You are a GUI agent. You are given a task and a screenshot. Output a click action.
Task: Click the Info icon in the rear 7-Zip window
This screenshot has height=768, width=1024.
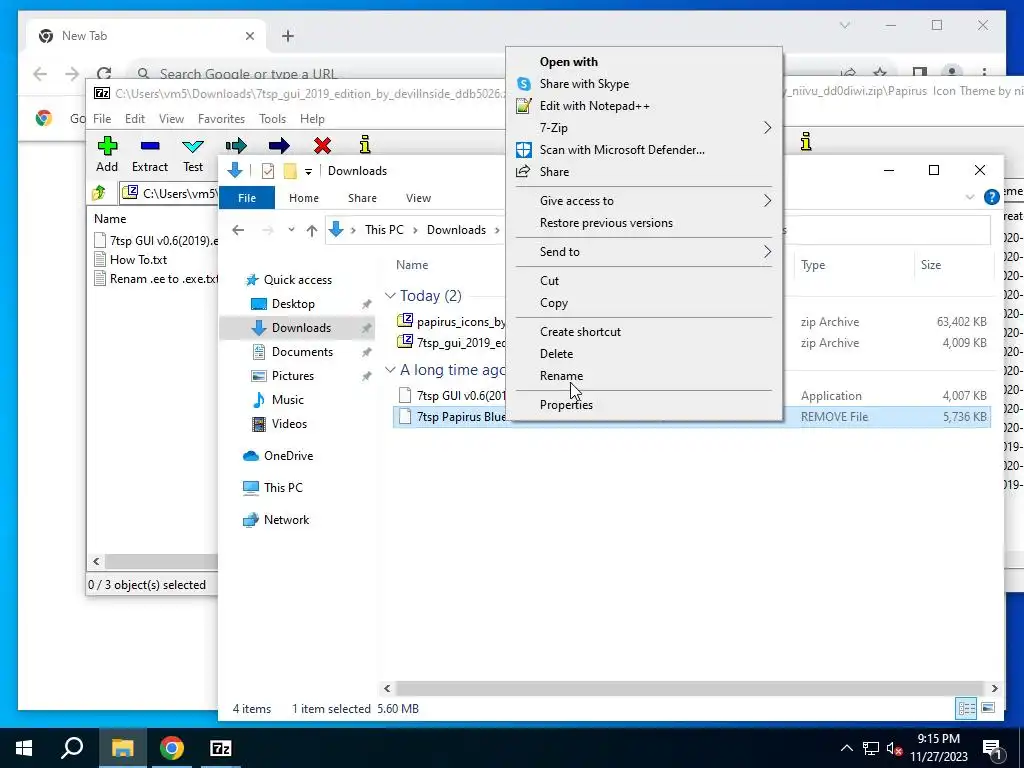click(x=807, y=141)
